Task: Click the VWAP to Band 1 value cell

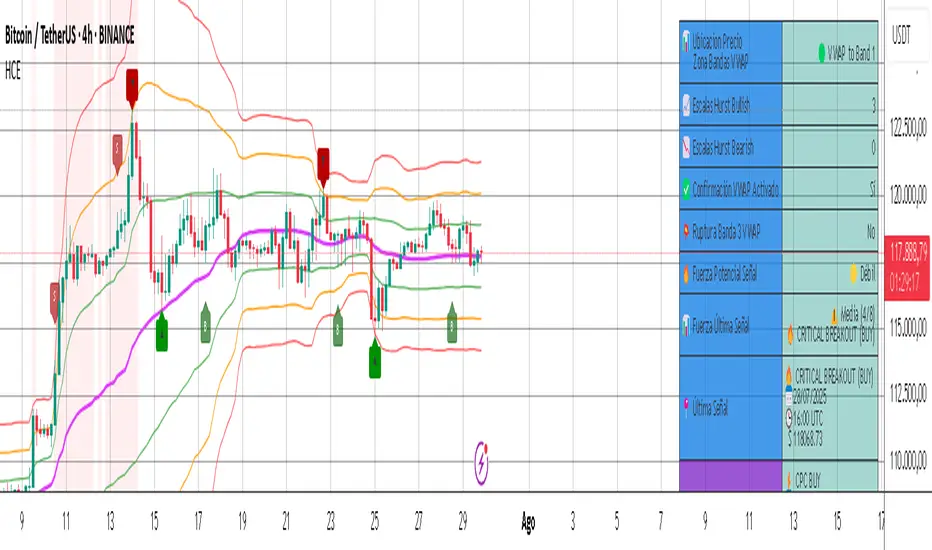Action: (x=830, y=52)
